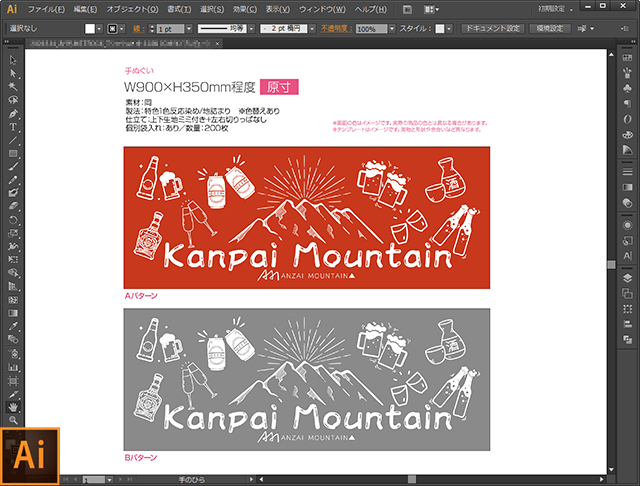Click the red Aパターン design artwork
Screen dimensions: 640x486
coord(307,217)
